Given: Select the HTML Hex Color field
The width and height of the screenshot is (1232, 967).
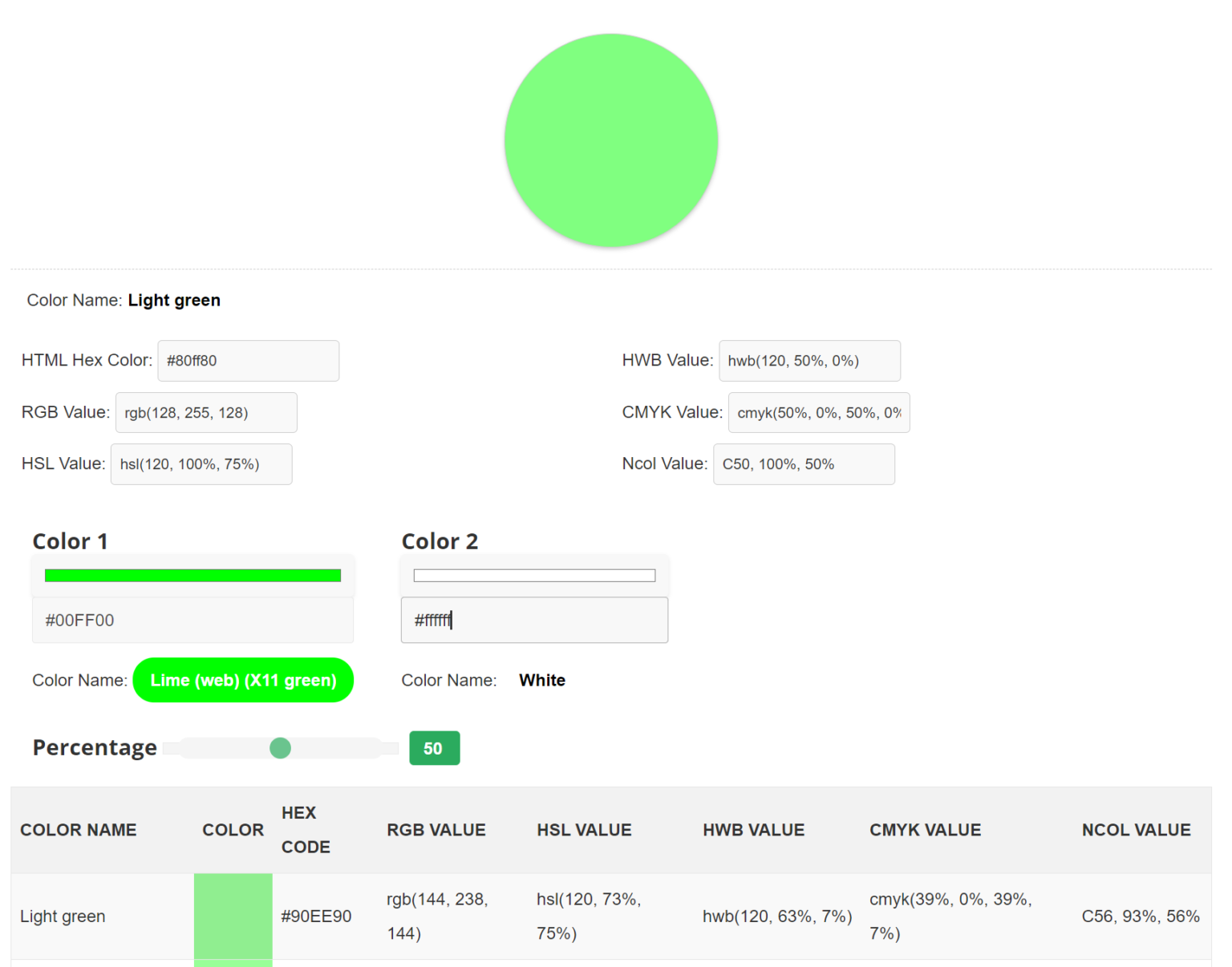Looking at the screenshot, I should 248,361.
